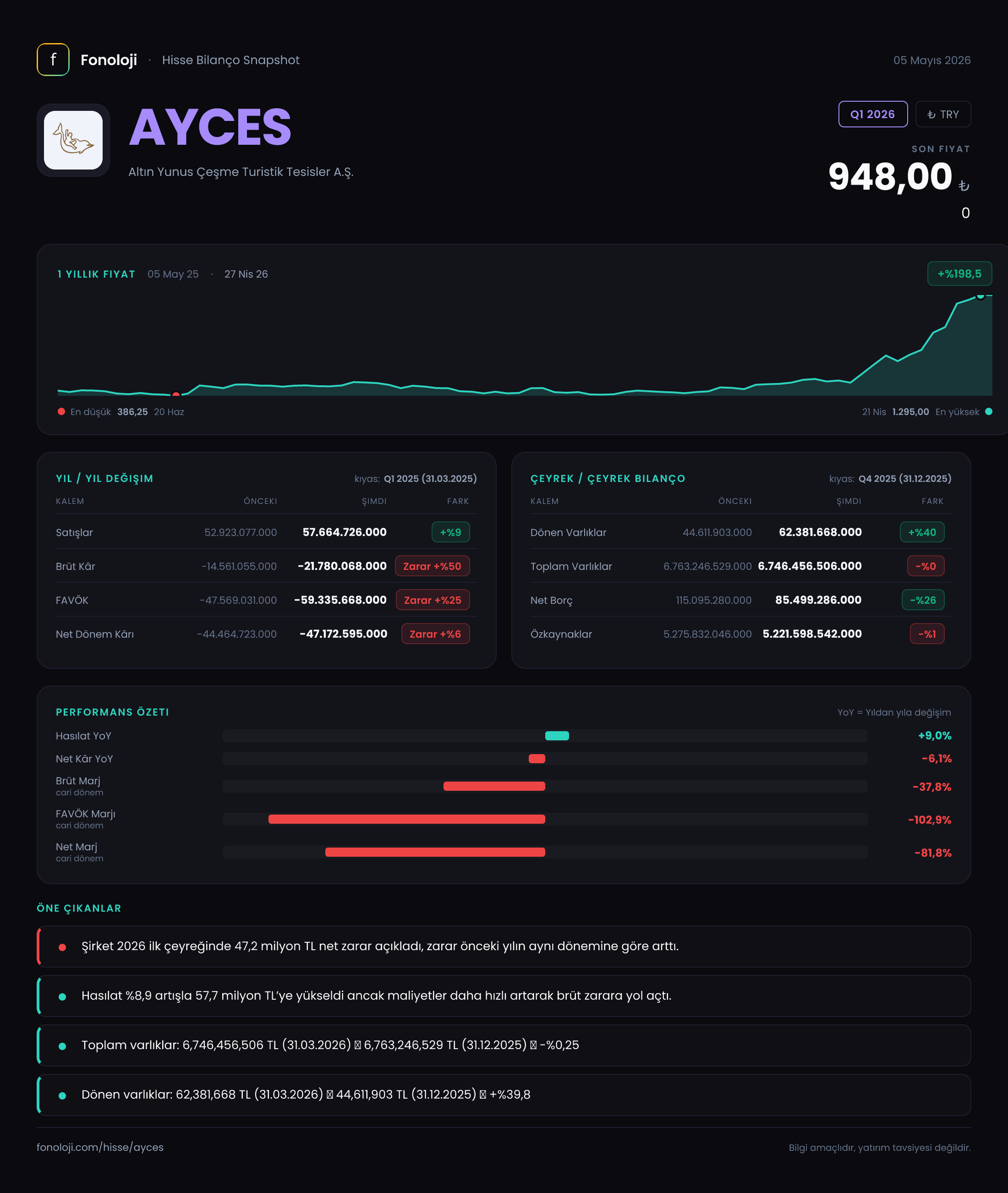Click the teal bullet of Dönen varlıklar highlight

[x=62, y=1095]
